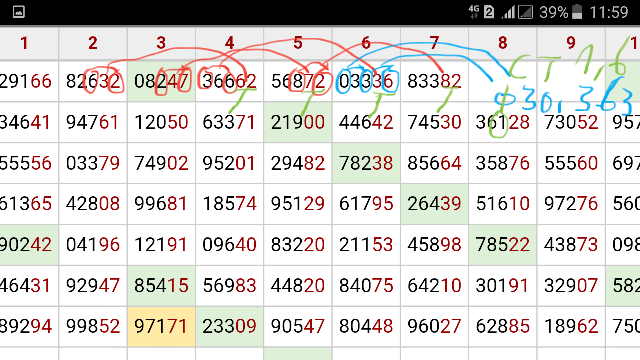This screenshot has height=360, width=640.
Task: Click the cell containing 26439
Action: [x=434, y=204]
